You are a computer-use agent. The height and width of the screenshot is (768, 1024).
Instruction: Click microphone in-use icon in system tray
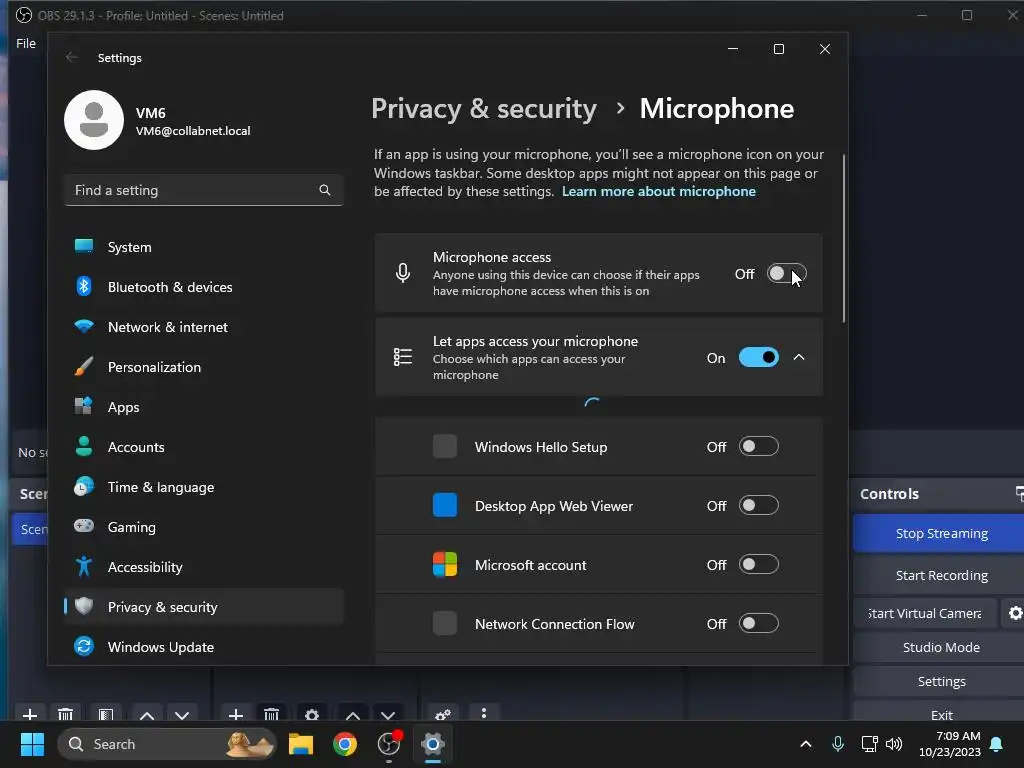[838, 744]
